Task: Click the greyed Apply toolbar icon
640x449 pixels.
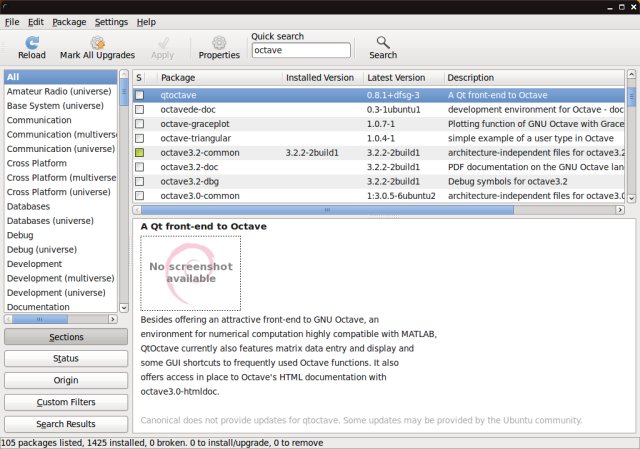Action: 162,43
